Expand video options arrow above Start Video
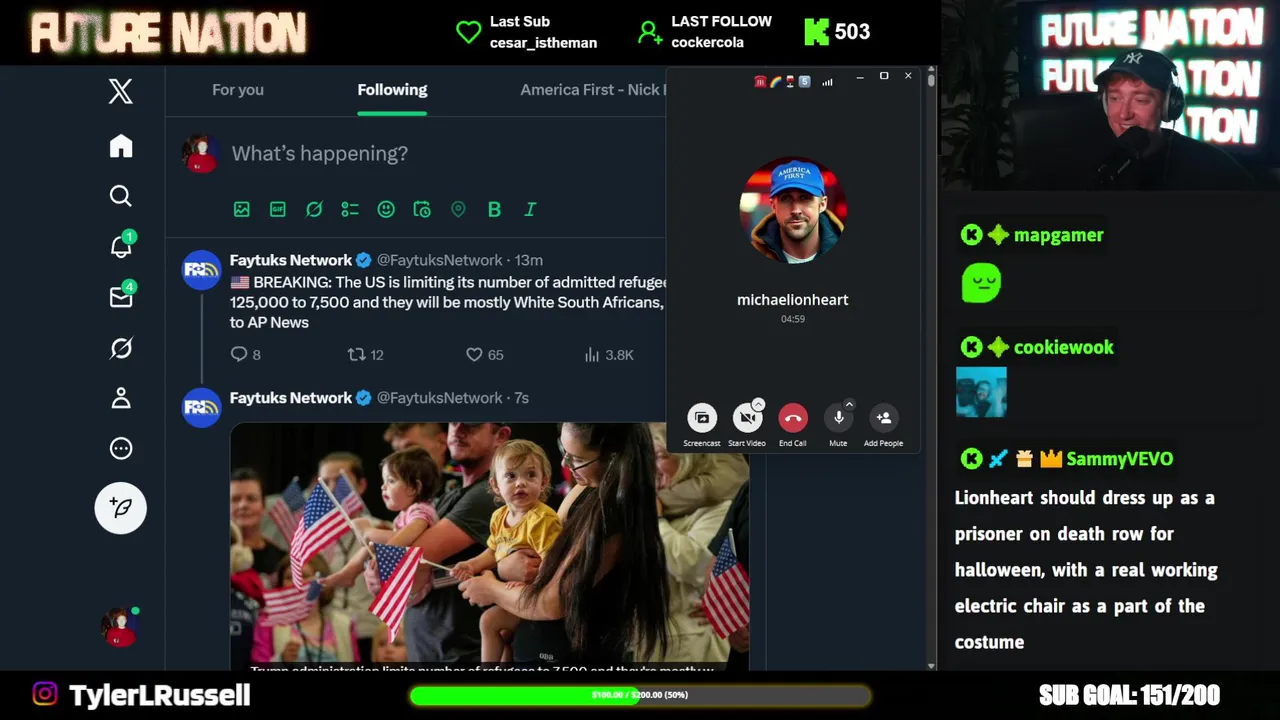 [x=758, y=404]
